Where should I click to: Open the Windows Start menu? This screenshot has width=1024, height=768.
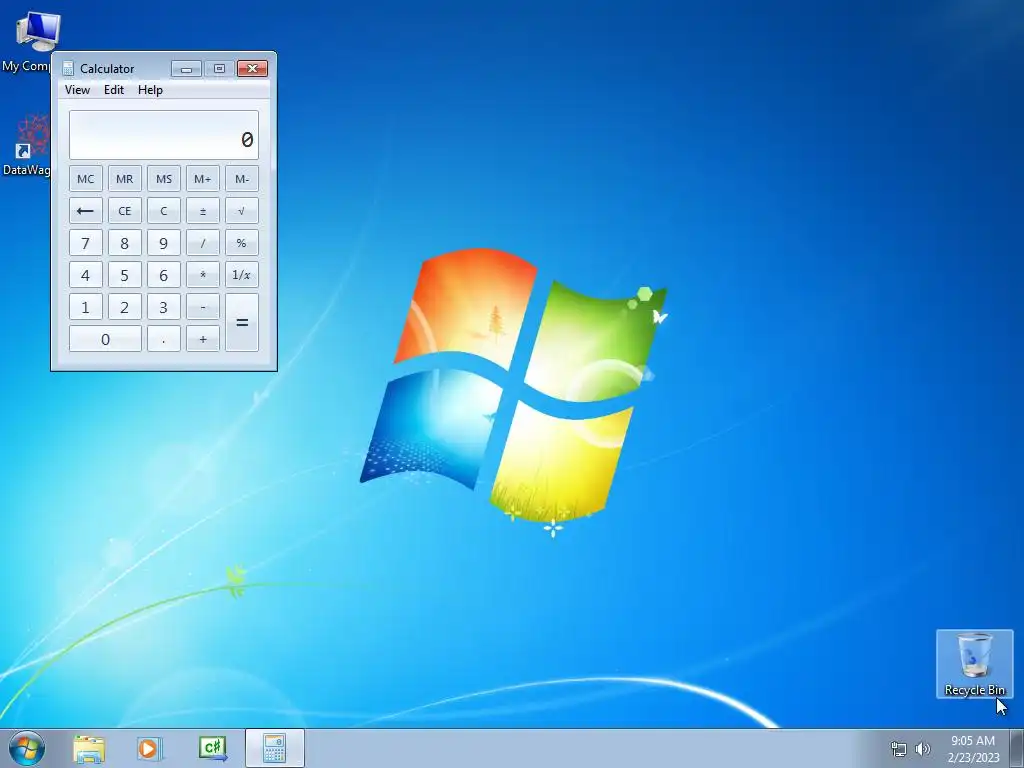coord(27,748)
